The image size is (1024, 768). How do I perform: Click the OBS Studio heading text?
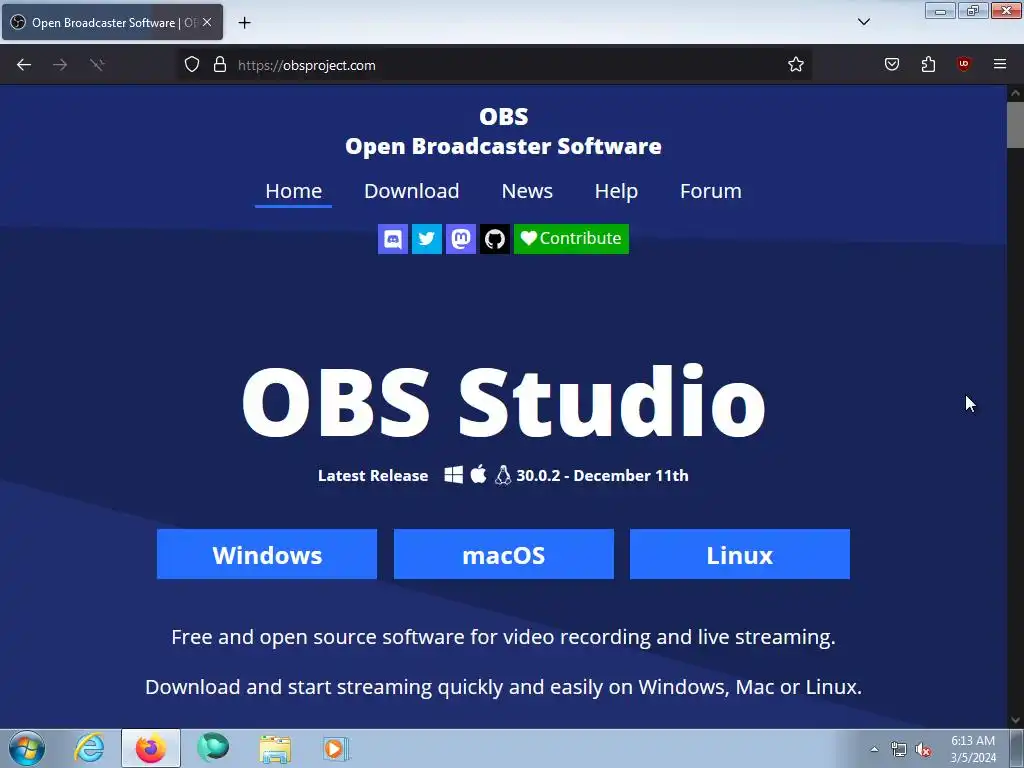tap(504, 400)
